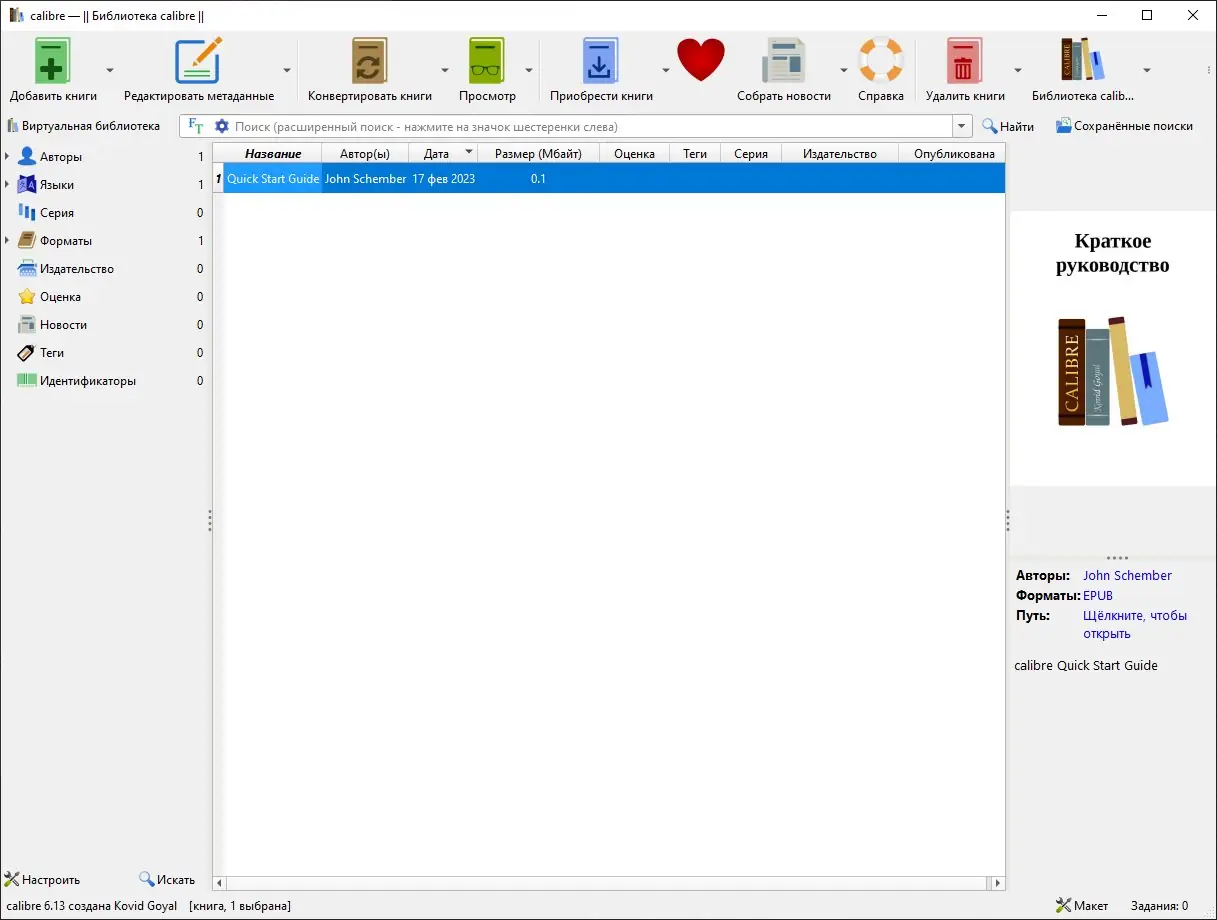
Task: Click the path link to open folder
Action: click(x=1135, y=625)
